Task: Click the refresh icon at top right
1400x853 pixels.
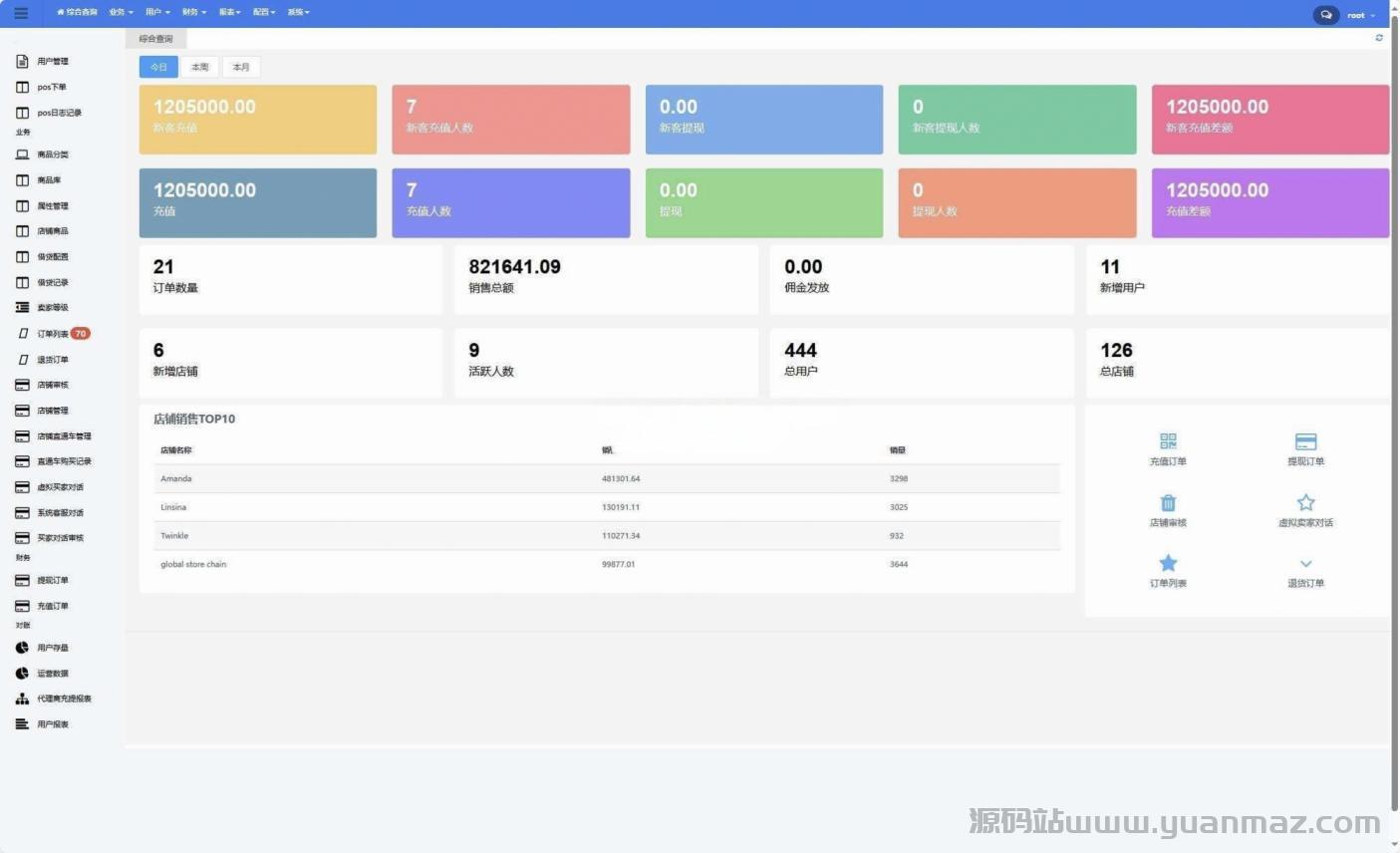Action: pyautogui.click(x=1379, y=38)
